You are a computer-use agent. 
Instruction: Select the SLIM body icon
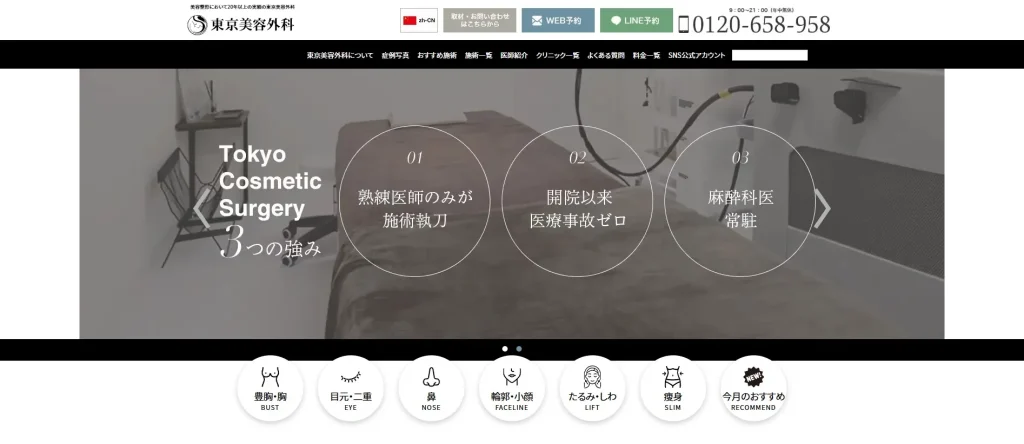(x=672, y=388)
